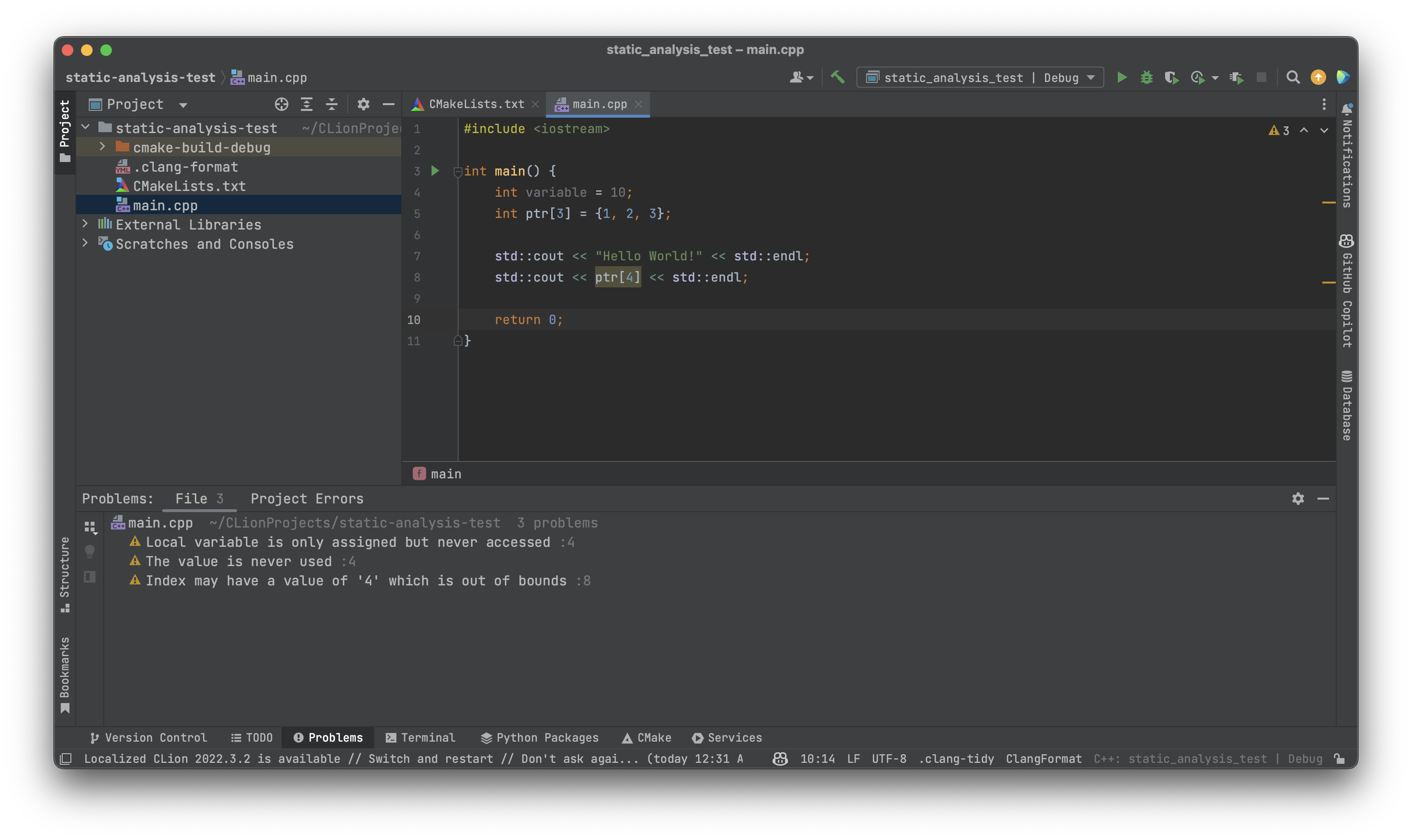Run with coverage shield icon
1412x840 pixels.
tap(1171, 78)
